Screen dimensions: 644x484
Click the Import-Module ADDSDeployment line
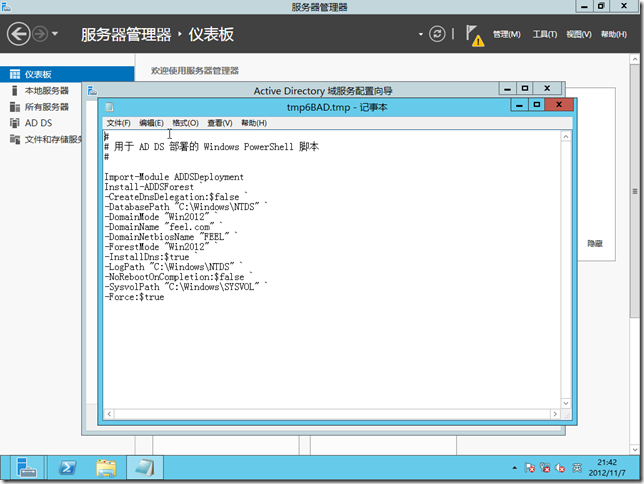(x=174, y=177)
